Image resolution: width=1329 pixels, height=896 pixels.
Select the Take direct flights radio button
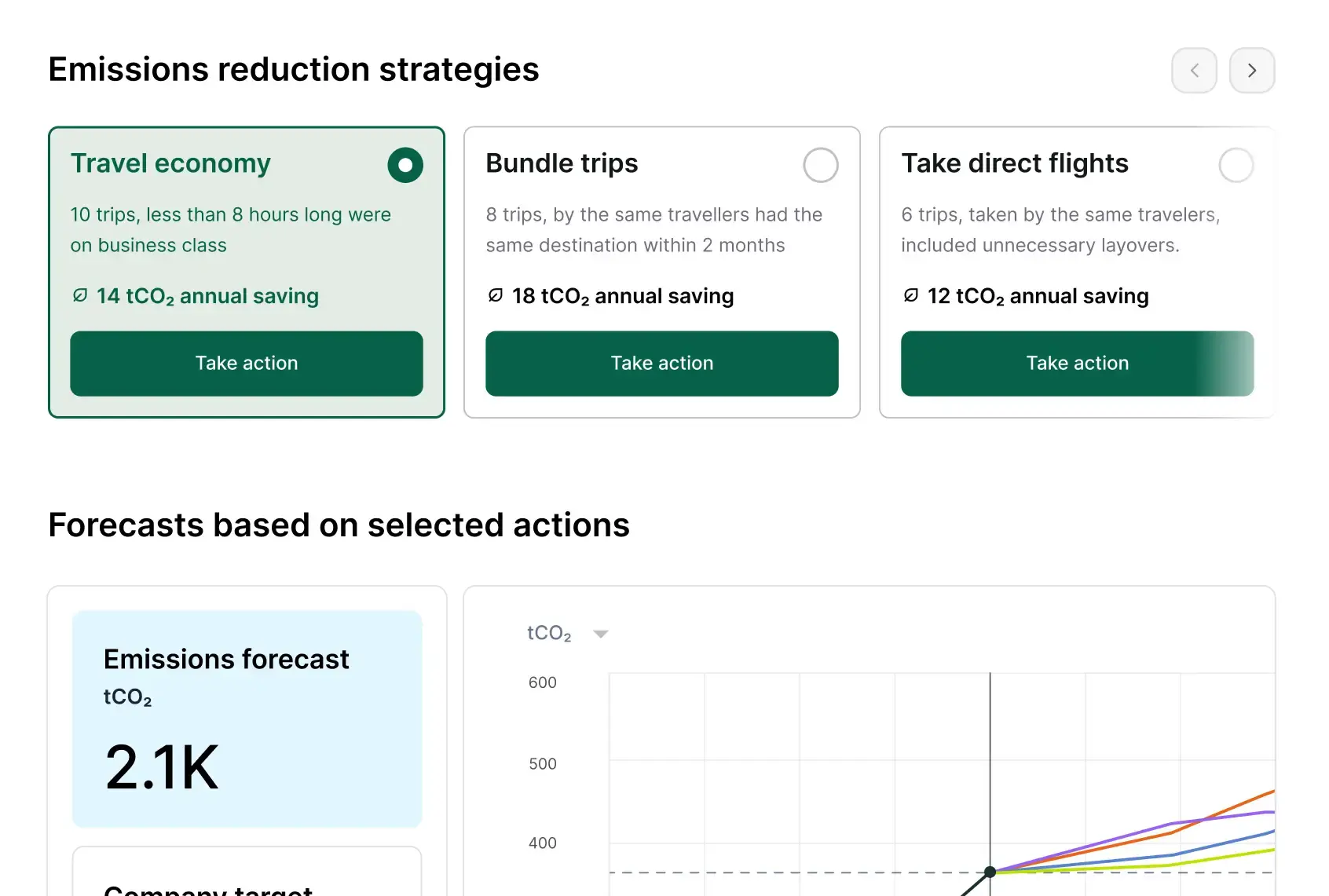(1236, 165)
